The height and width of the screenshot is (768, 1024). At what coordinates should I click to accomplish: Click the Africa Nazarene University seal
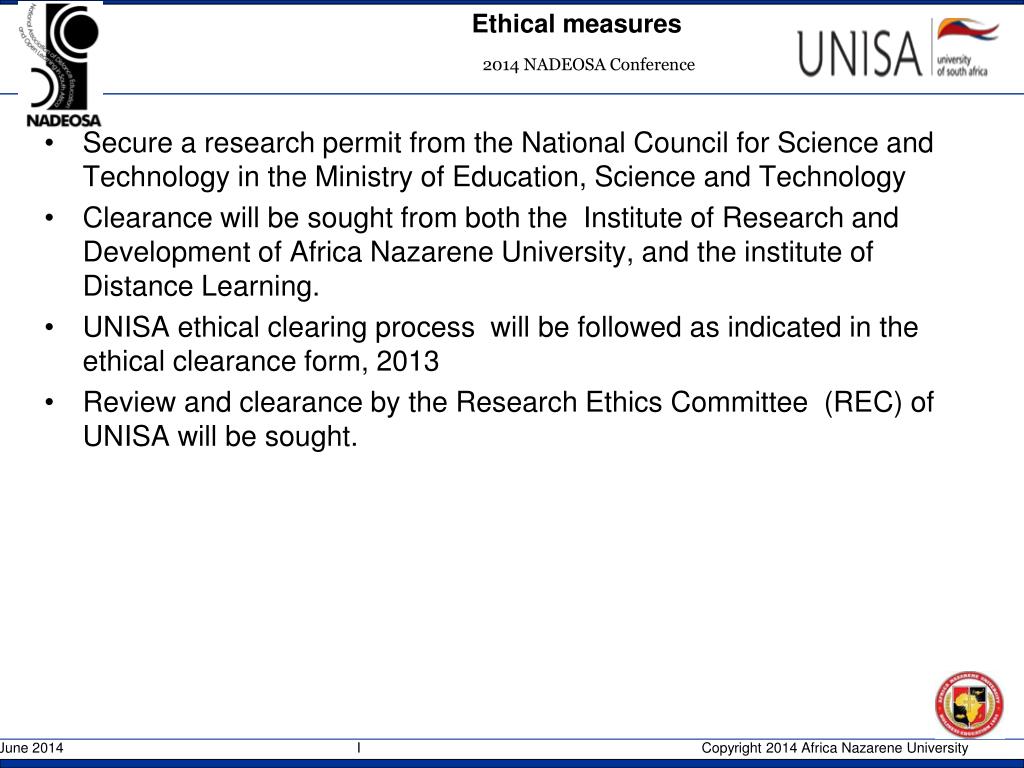tap(969, 705)
